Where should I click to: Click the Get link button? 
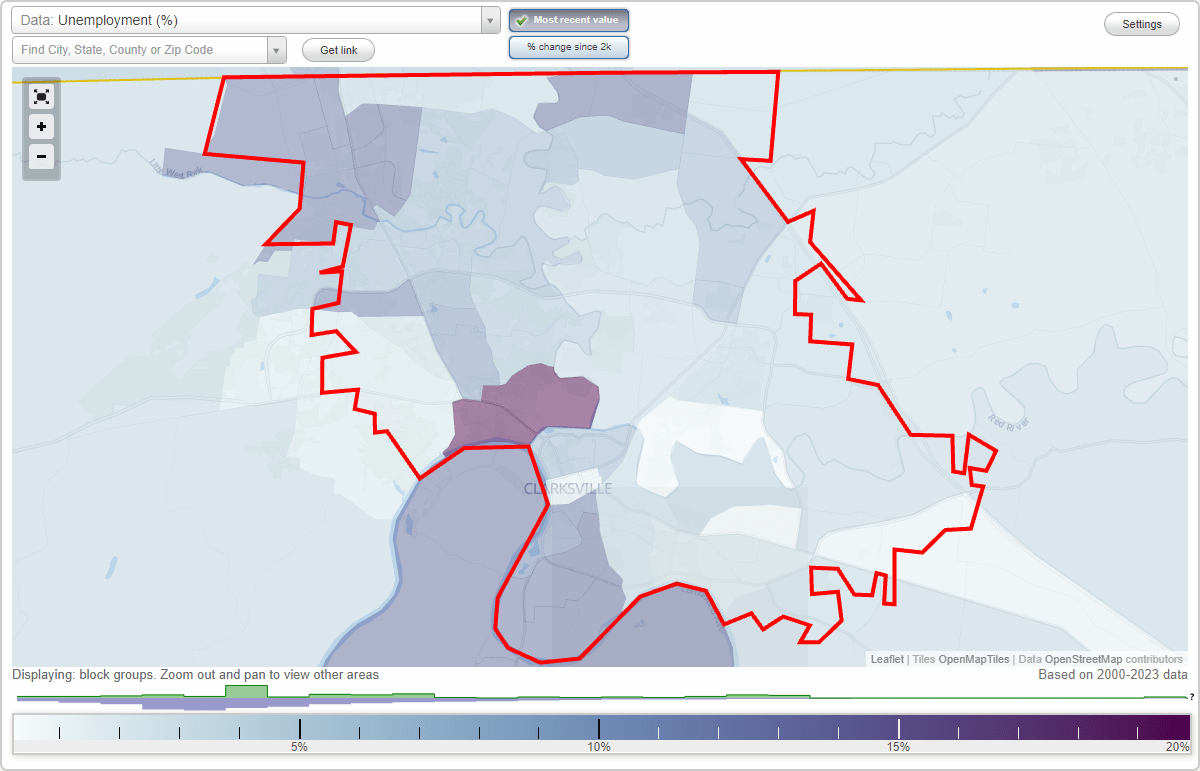pyautogui.click(x=338, y=50)
